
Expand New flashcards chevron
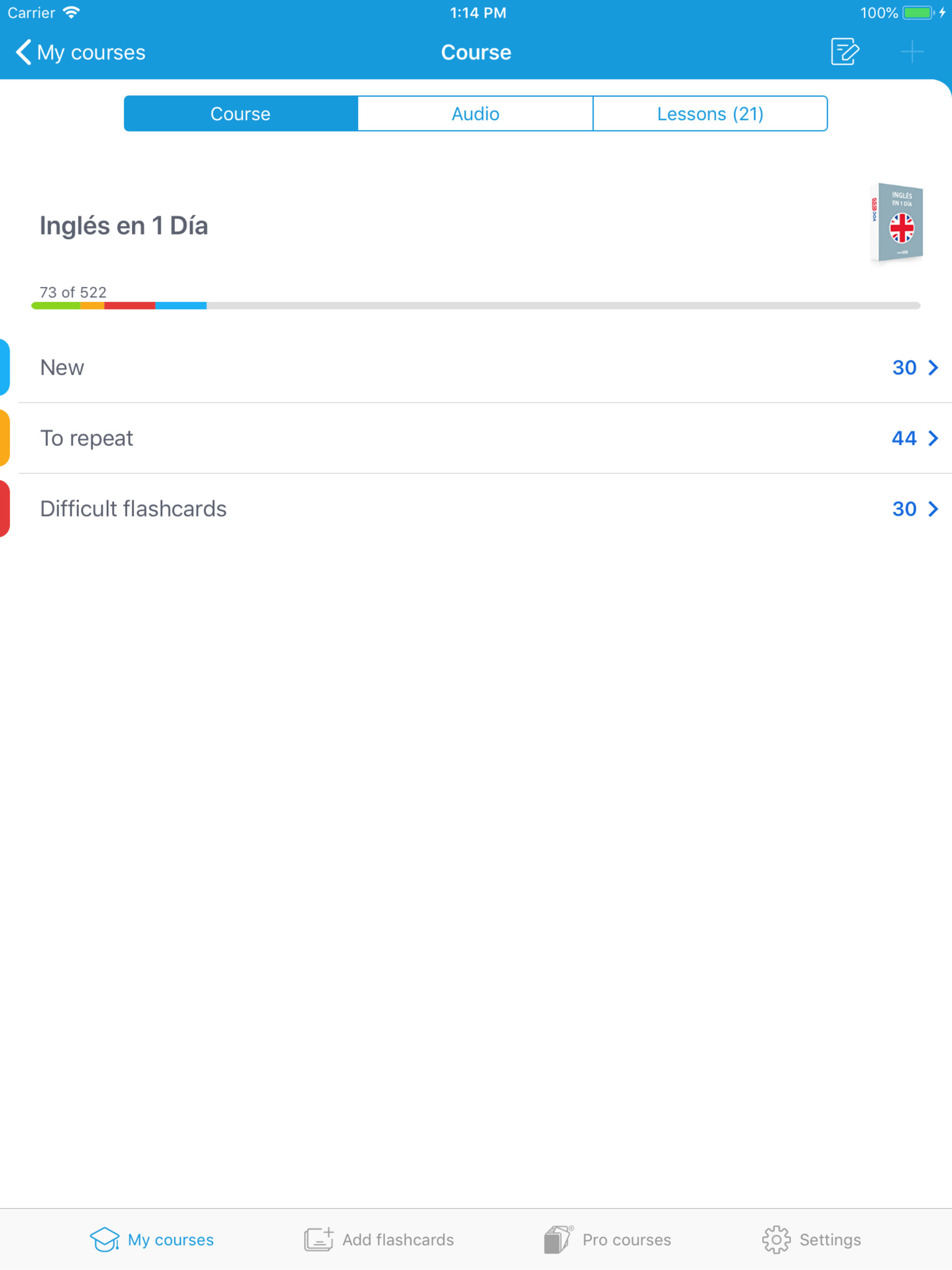933,367
